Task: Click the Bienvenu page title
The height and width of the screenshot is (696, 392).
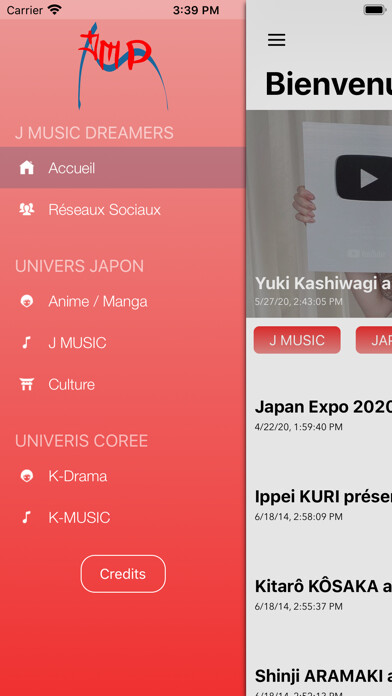Action: pos(328,84)
